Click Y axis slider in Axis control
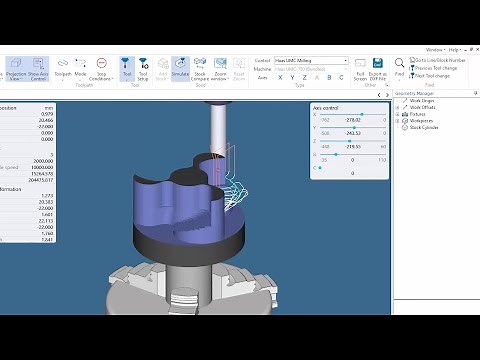The image size is (480, 360). coord(353,128)
